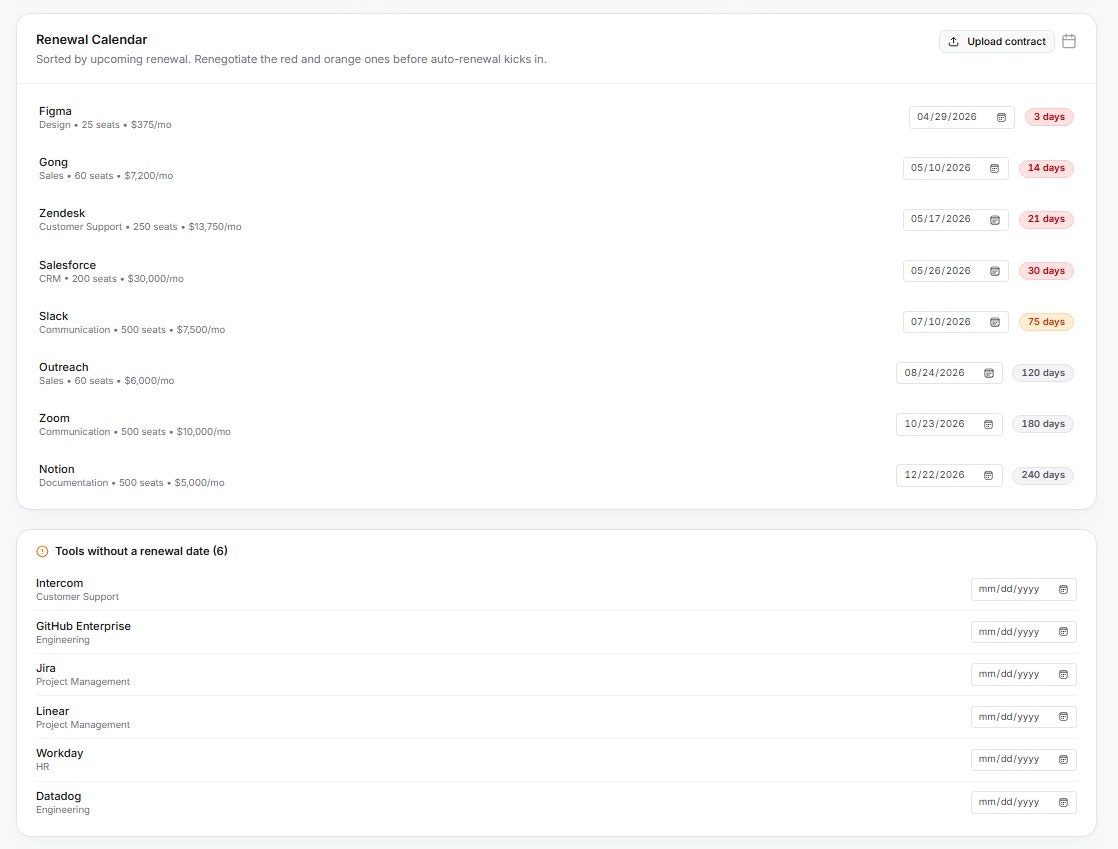This screenshot has height=849, width=1118.
Task: Click Datadog in the undated tools list
Action: 58,796
